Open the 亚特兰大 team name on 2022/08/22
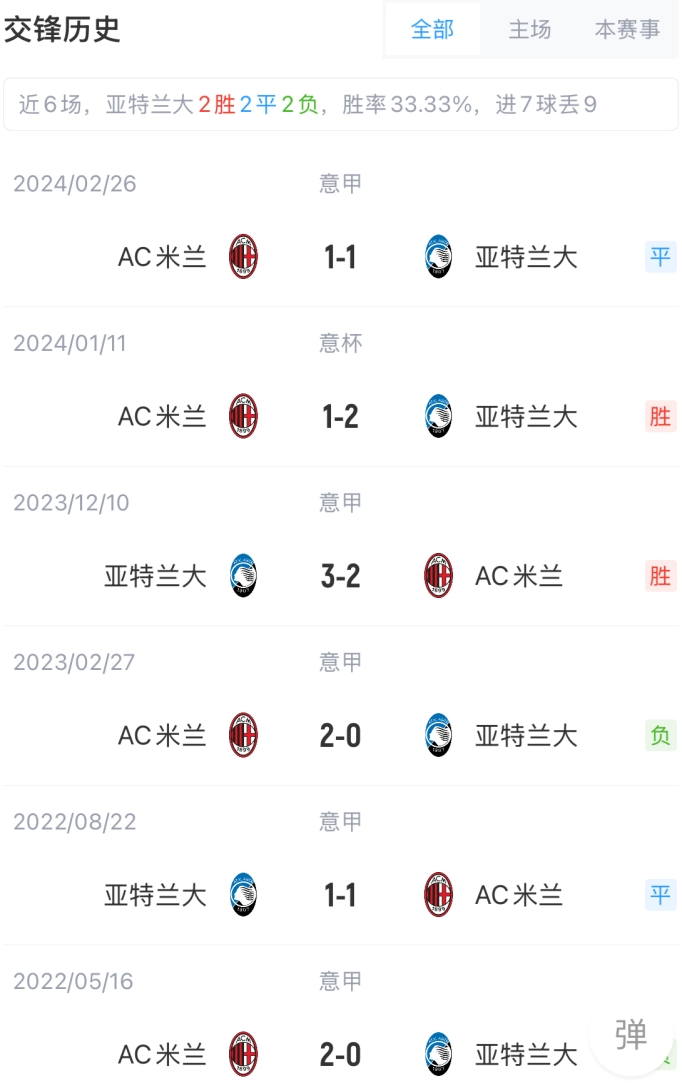Screen dimensions: 682x1088 coord(155,895)
